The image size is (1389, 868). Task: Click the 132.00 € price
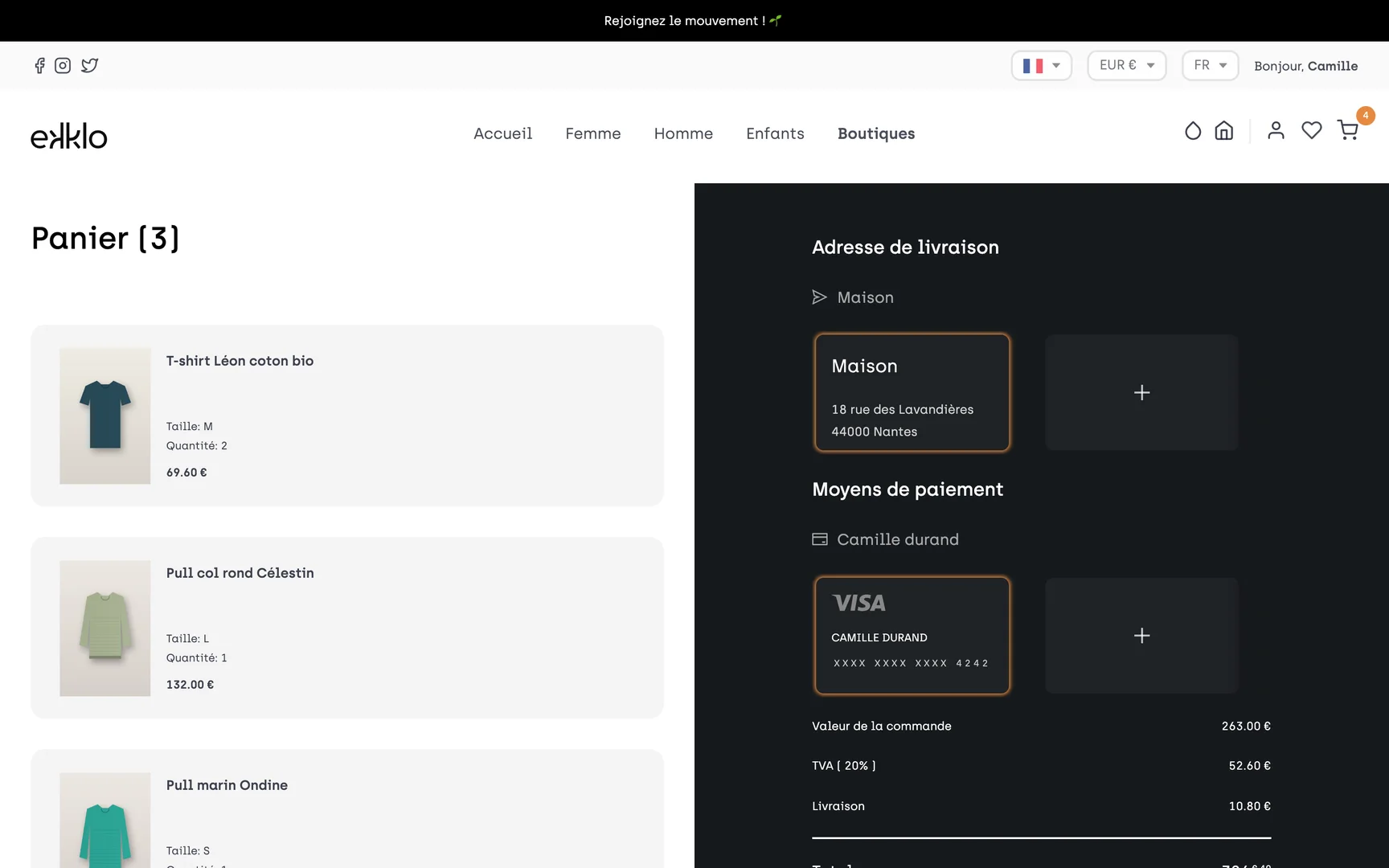(190, 685)
